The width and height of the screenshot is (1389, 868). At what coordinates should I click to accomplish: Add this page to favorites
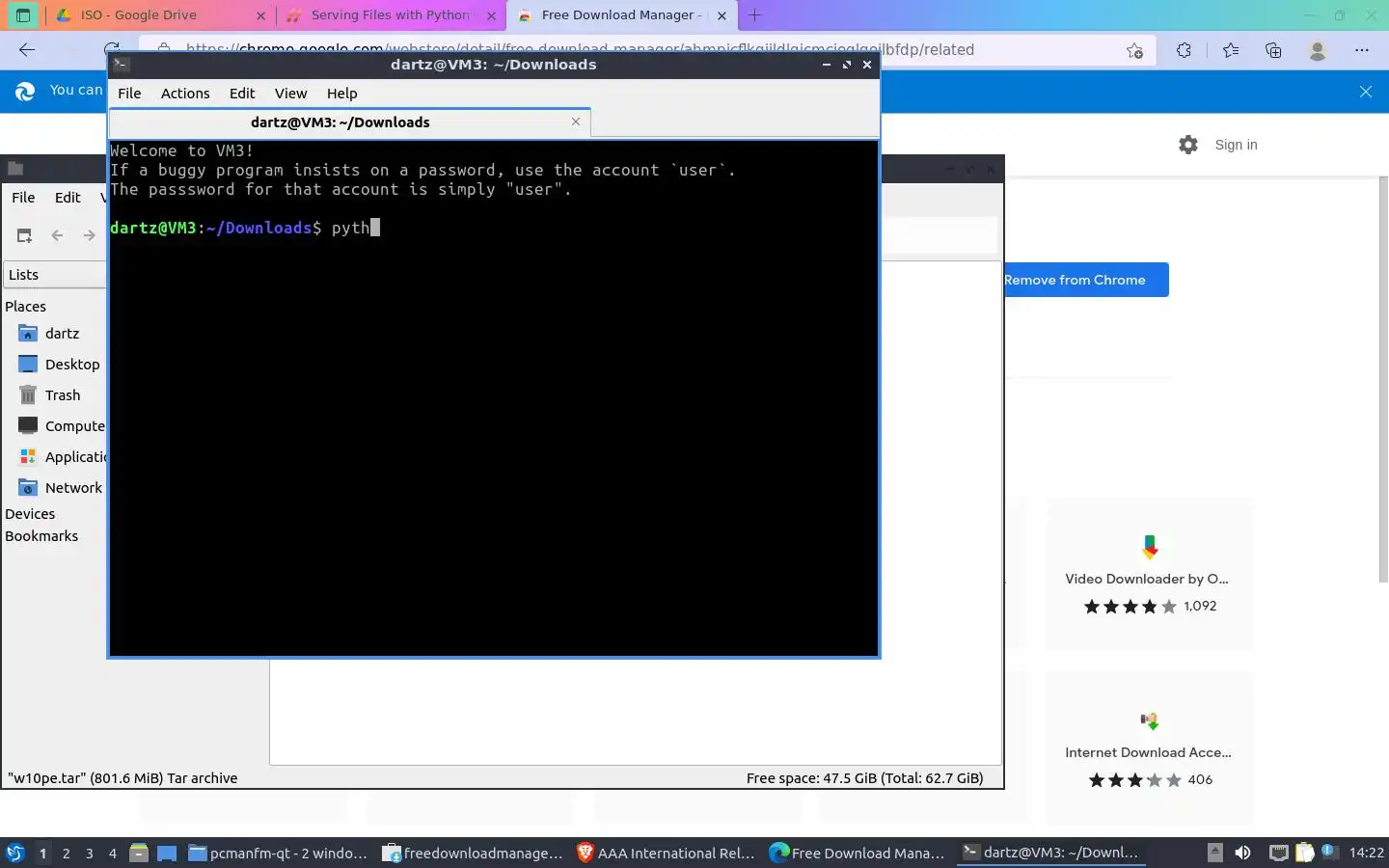click(x=1135, y=50)
